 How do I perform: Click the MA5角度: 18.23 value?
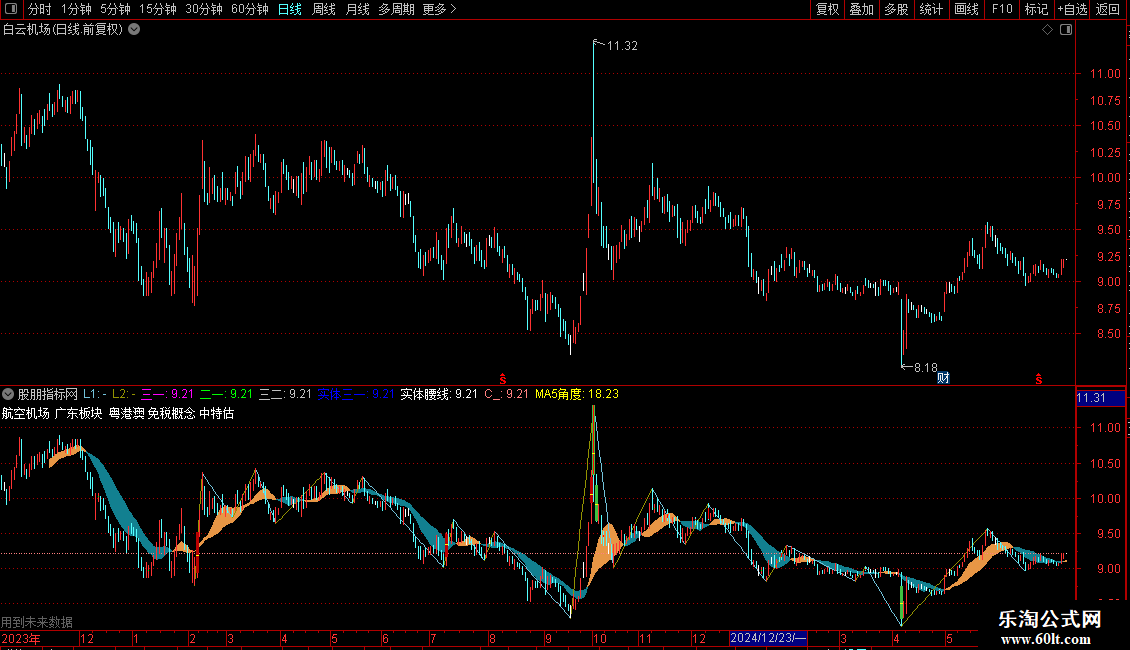coord(577,394)
